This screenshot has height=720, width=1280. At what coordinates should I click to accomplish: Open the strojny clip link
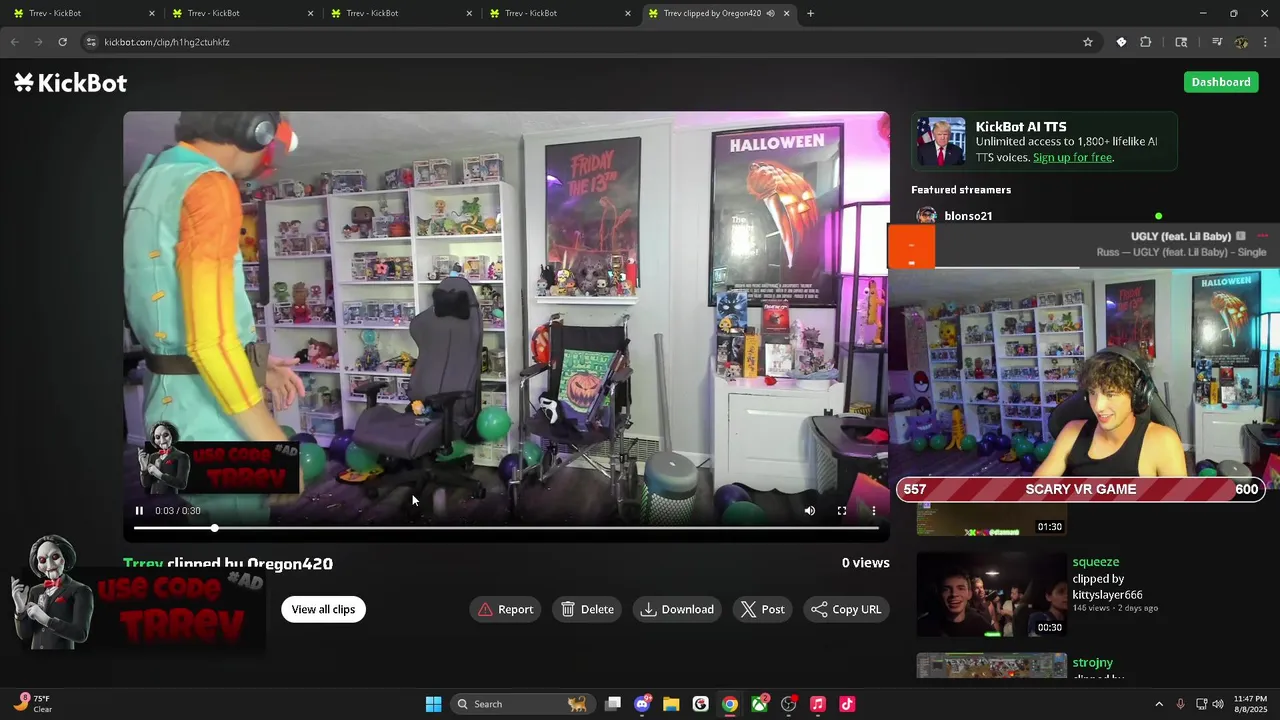coord(1092,663)
